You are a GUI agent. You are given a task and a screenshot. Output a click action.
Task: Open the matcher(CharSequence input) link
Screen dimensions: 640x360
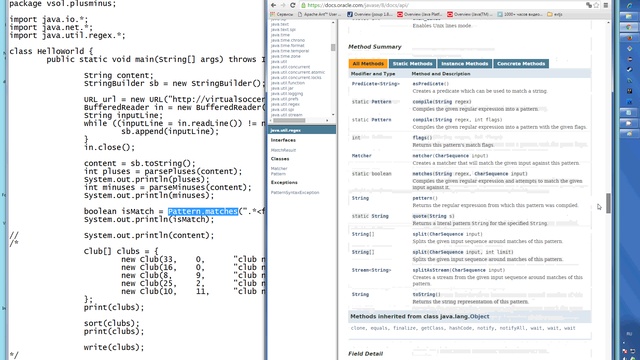pyautogui.click(x=422, y=156)
